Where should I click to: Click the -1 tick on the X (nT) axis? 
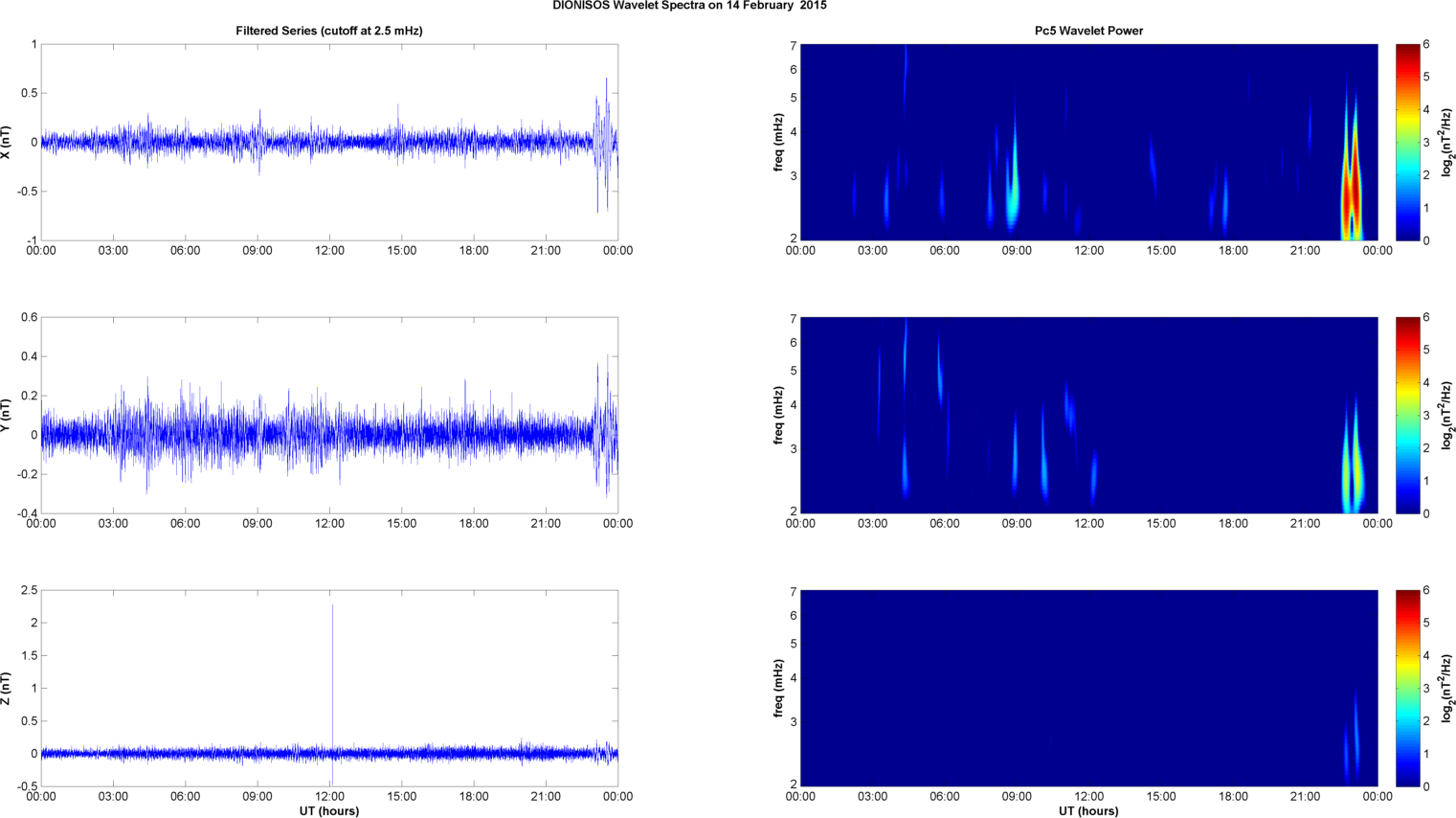[x=33, y=240]
